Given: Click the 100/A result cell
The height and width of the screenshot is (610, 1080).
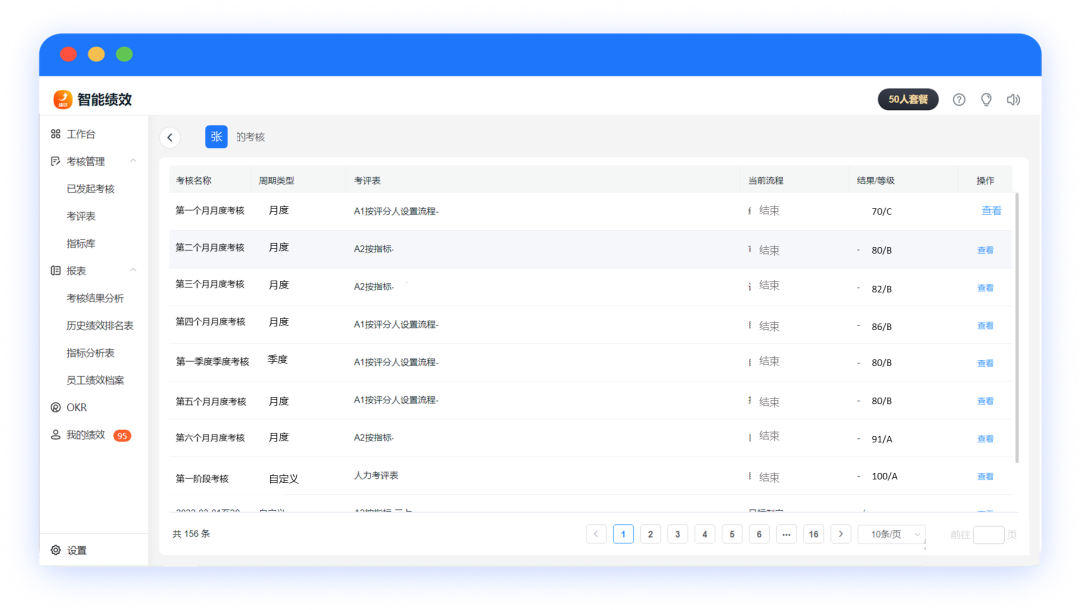Looking at the screenshot, I should click(x=884, y=476).
